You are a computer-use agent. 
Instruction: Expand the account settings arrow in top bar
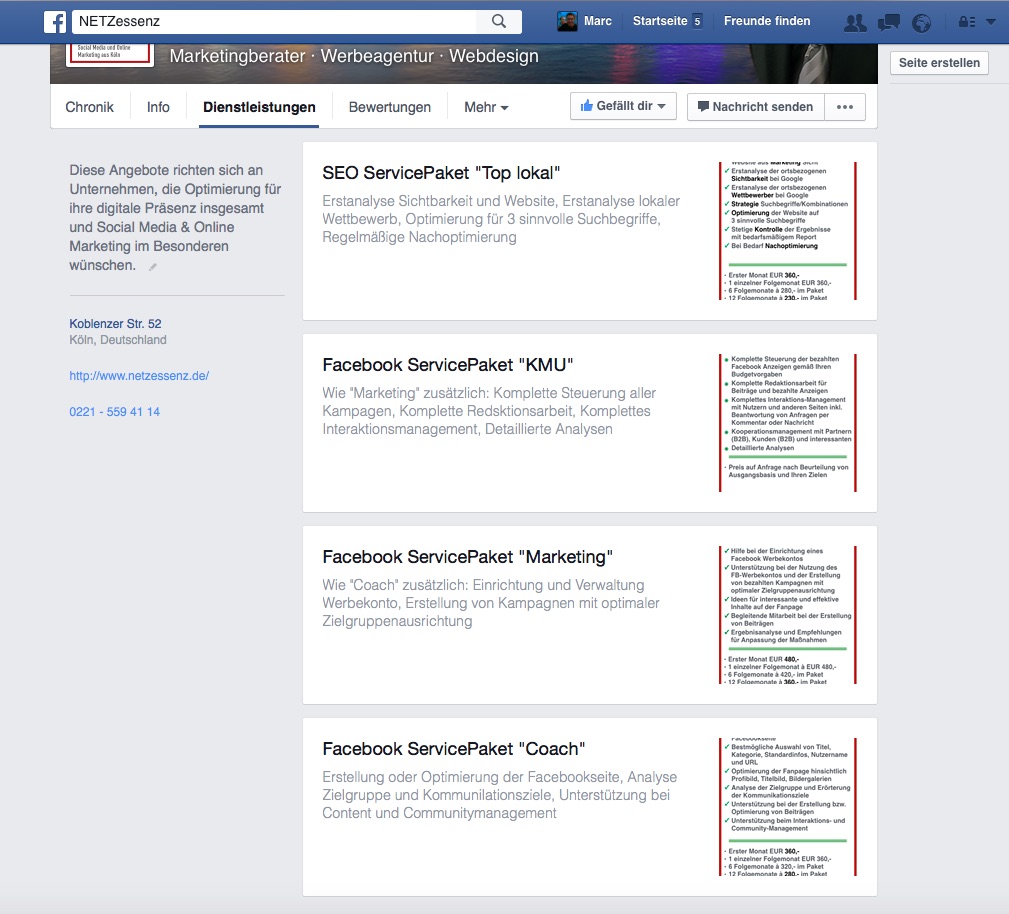point(991,22)
